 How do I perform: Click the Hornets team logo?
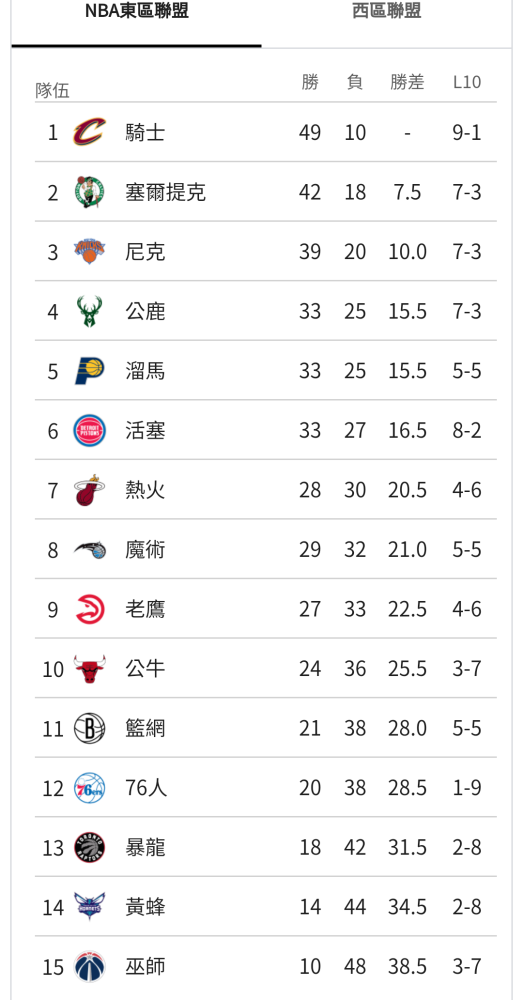pos(89,907)
